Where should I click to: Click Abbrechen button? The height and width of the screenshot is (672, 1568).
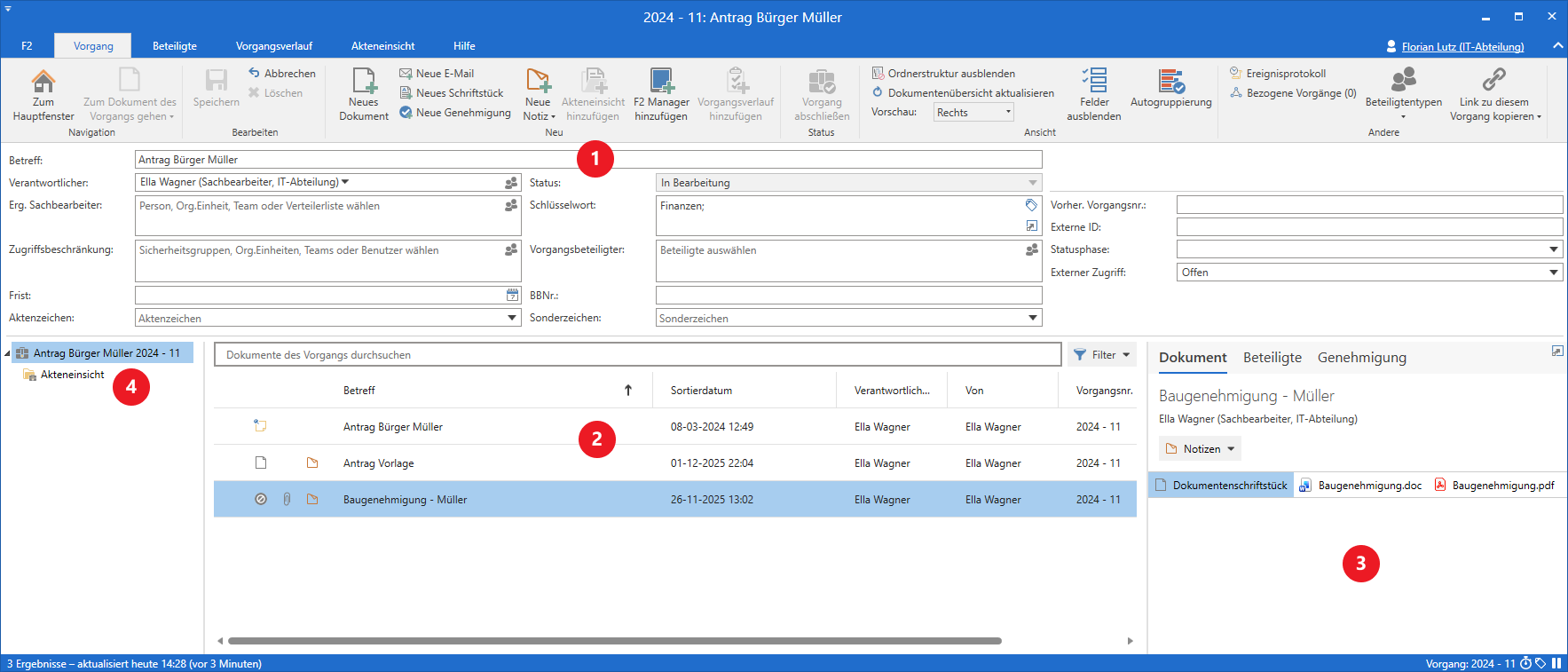282,74
